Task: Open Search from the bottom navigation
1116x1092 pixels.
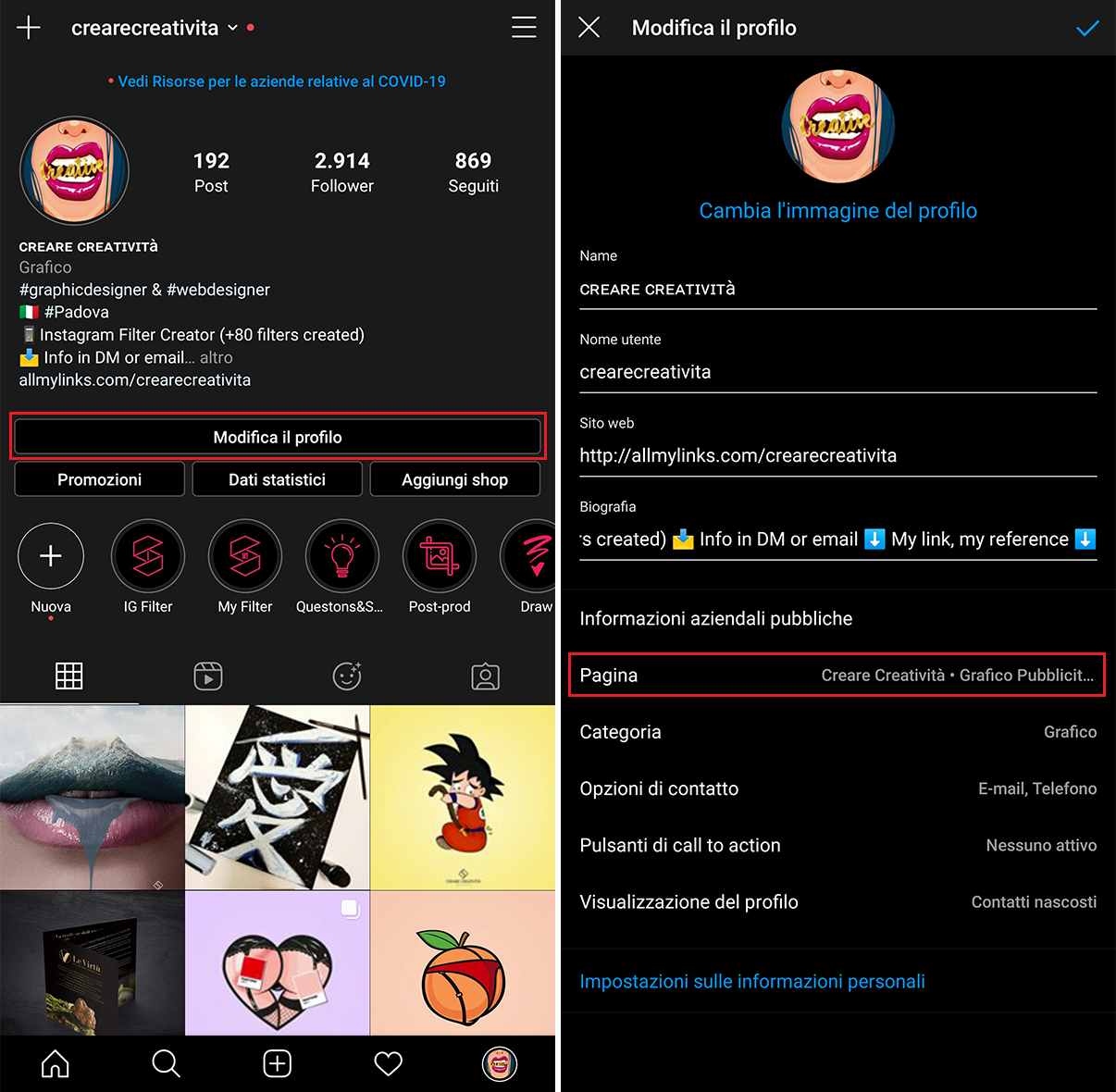Action: coord(167,1064)
